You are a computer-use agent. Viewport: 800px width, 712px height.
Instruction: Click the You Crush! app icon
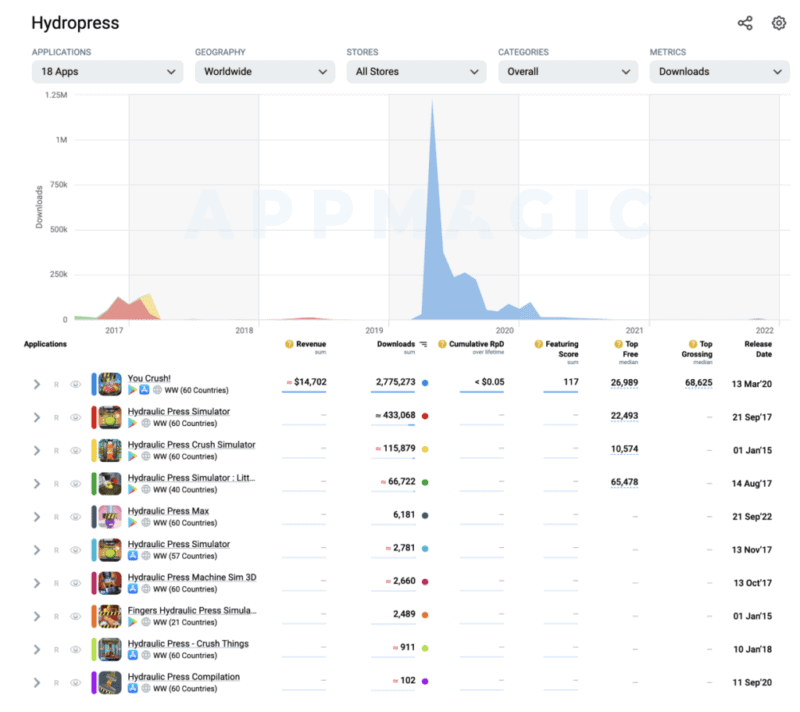point(110,383)
